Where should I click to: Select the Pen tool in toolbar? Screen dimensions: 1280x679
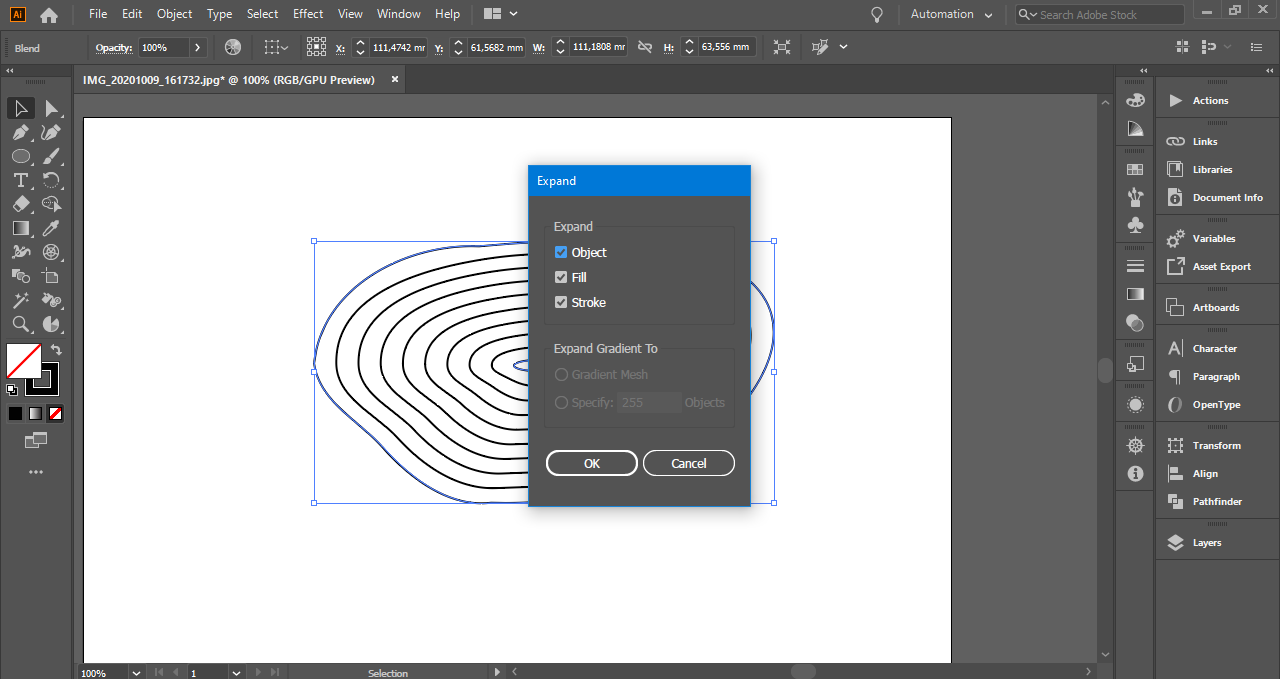[20, 132]
